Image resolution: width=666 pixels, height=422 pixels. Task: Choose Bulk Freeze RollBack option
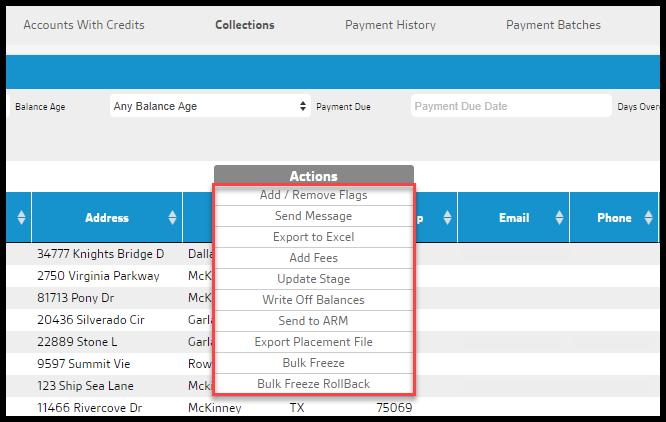click(x=313, y=384)
